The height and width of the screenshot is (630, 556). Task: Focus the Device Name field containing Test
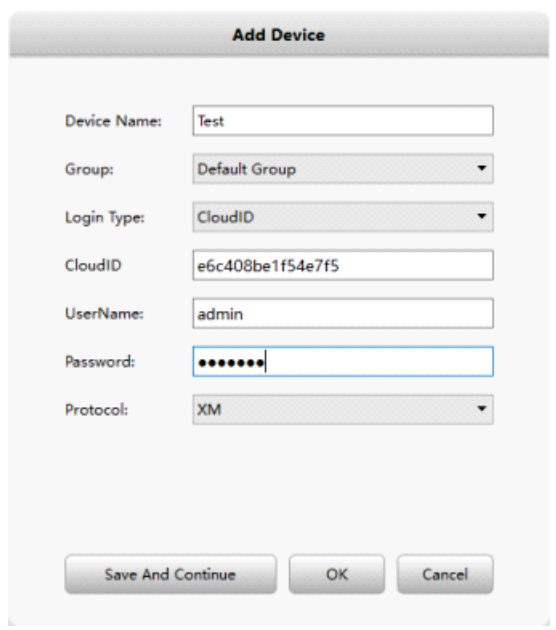[x=343, y=121]
